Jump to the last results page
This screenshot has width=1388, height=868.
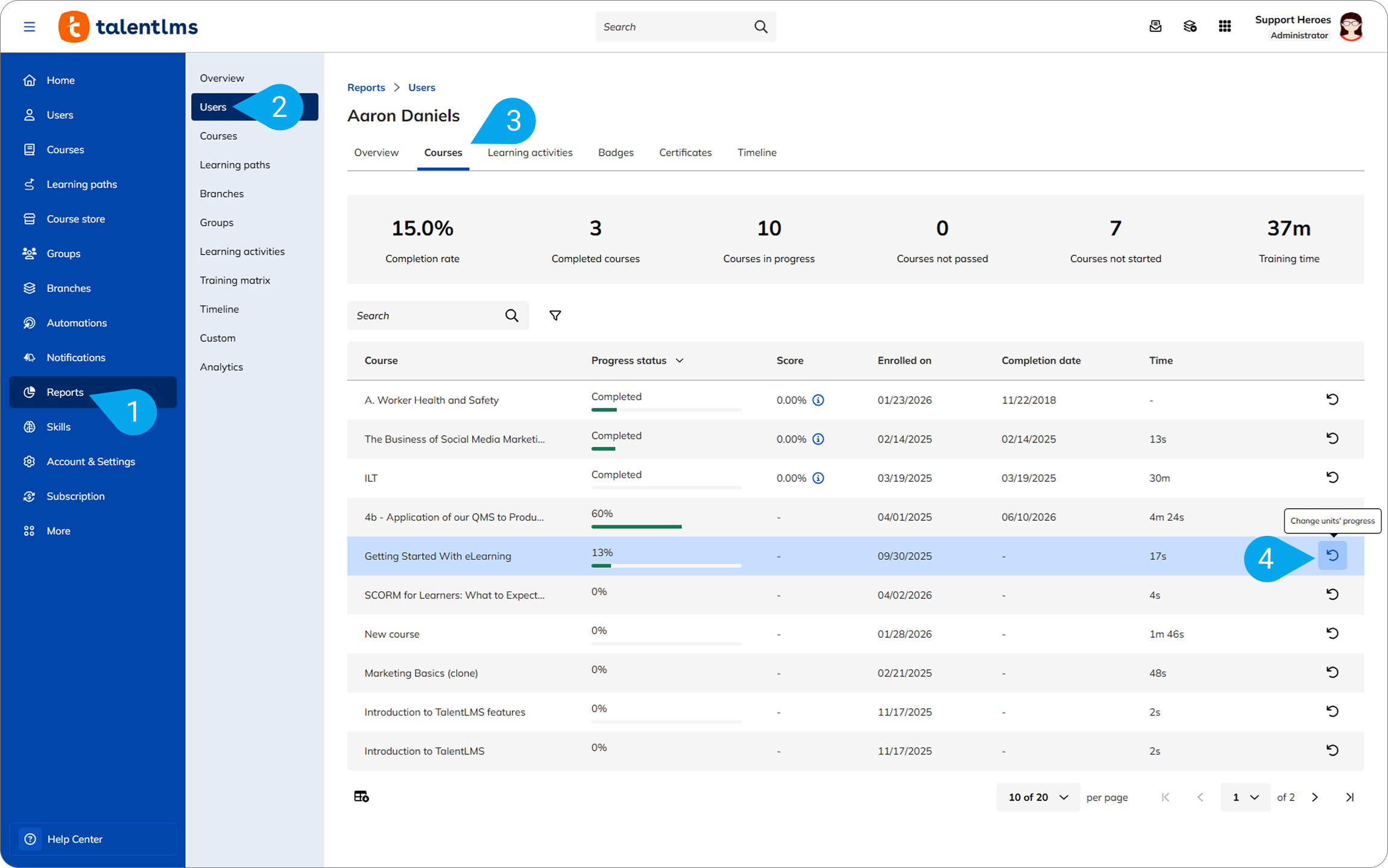point(1350,797)
